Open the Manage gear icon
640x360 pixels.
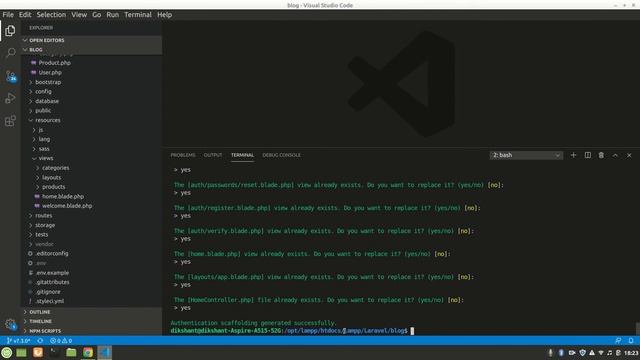click(x=11, y=324)
